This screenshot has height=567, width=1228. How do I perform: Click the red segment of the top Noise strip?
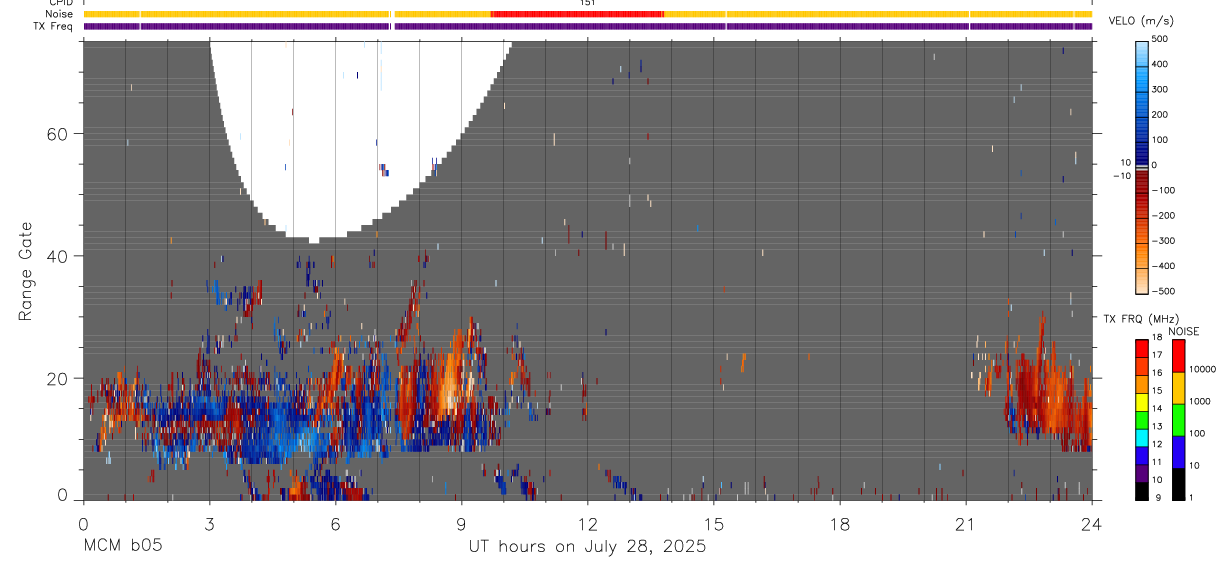[577, 14]
